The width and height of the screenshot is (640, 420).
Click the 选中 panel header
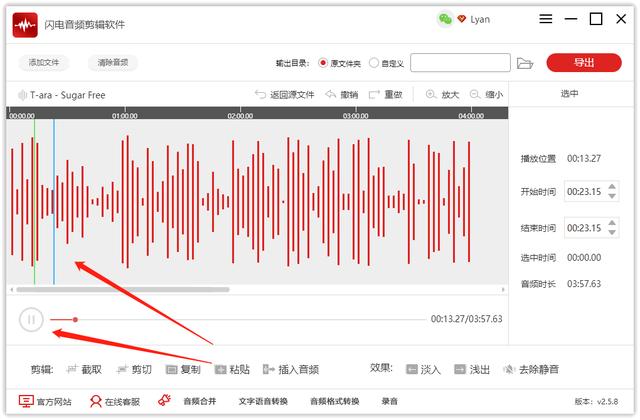click(569, 94)
